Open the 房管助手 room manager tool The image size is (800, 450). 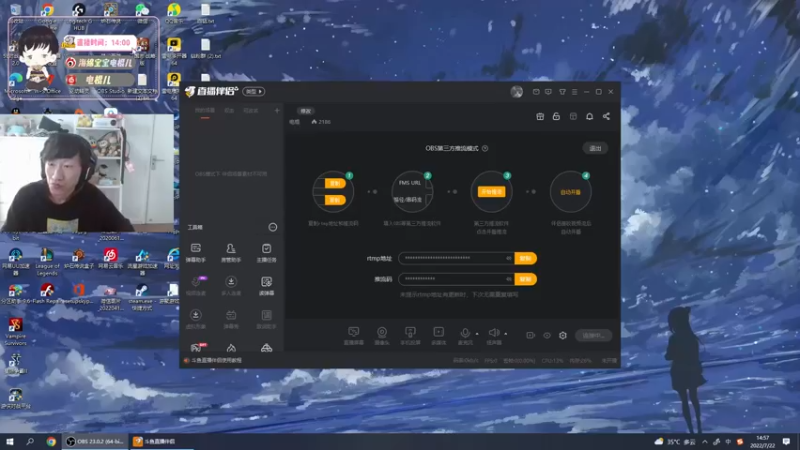tap(231, 253)
